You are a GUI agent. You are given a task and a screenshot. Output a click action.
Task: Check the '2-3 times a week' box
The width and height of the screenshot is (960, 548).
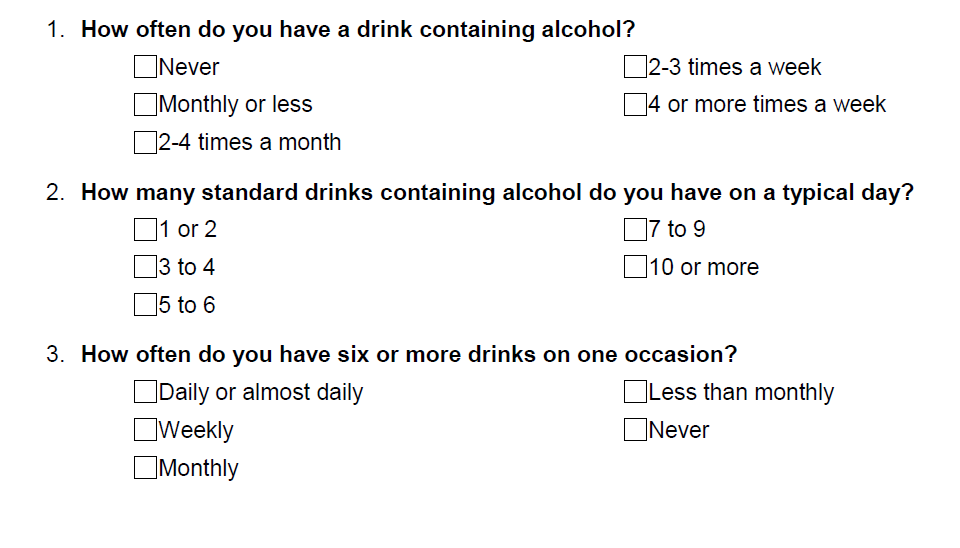pos(636,67)
